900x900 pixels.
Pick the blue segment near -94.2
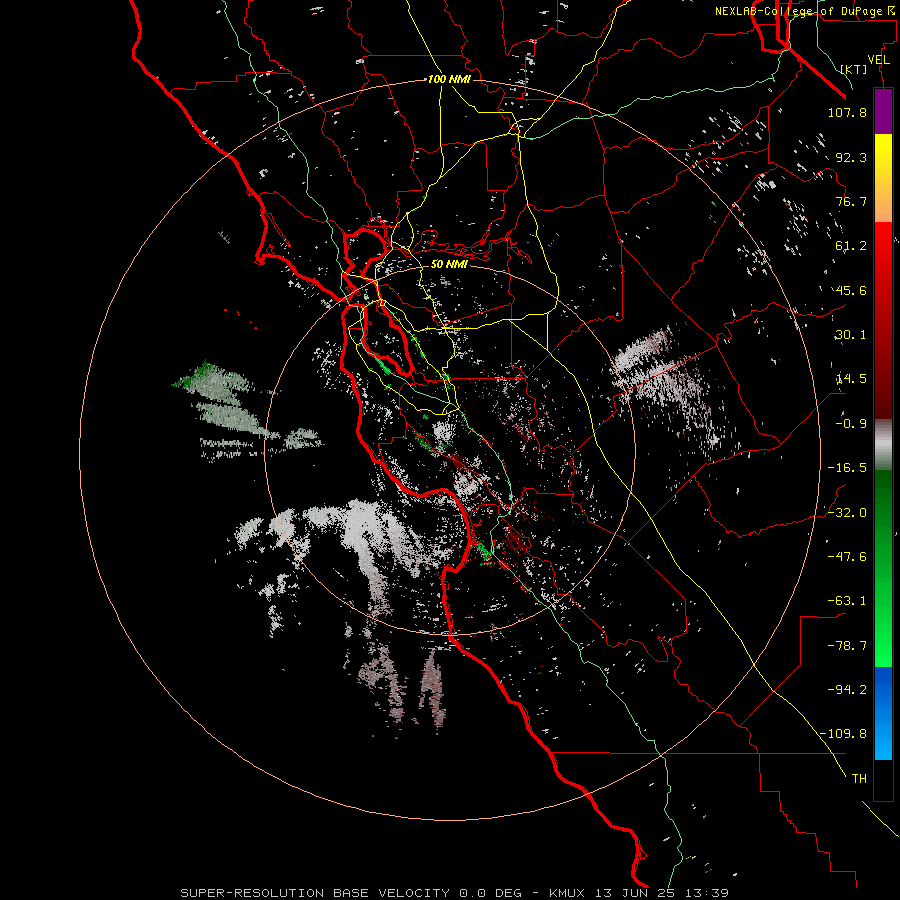tap(883, 689)
